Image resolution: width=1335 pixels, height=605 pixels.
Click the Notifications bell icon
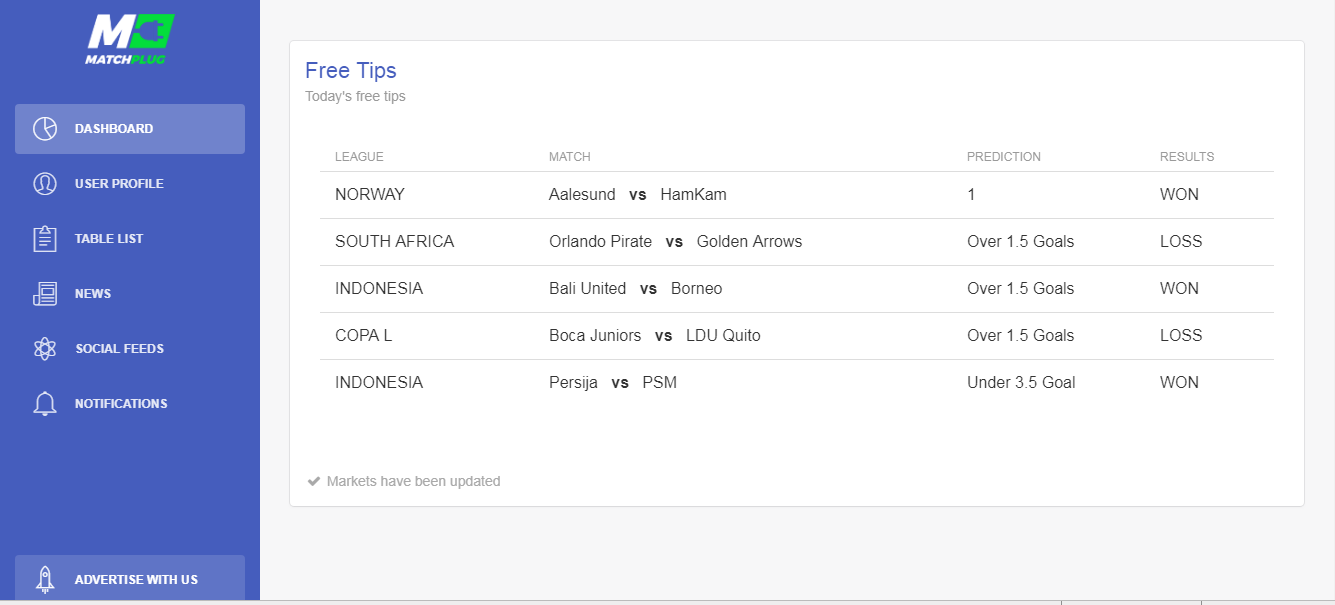click(x=44, y=404)
